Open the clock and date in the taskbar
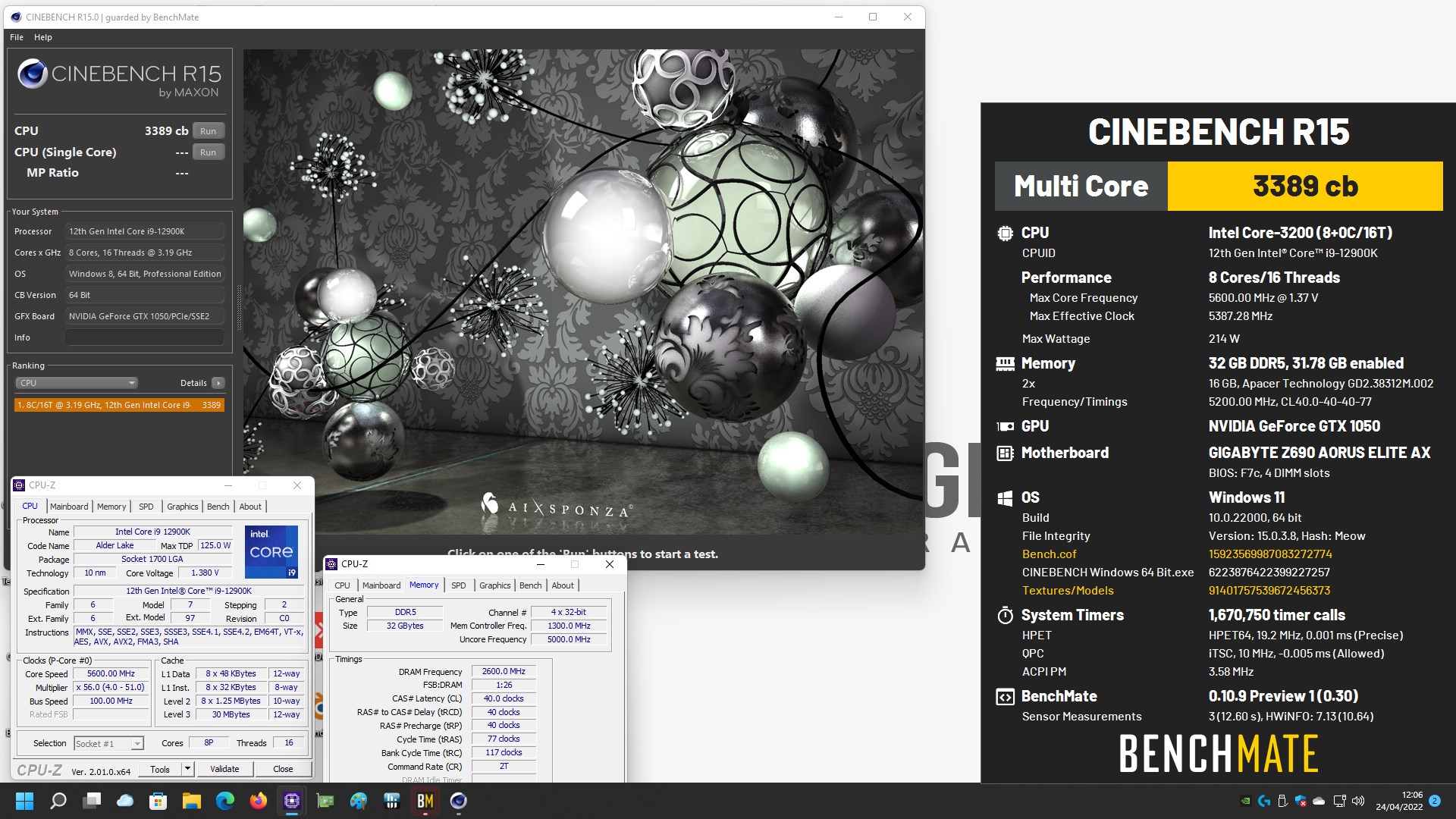Viewport: 1456px width, 819px height. click(1399, 801)
